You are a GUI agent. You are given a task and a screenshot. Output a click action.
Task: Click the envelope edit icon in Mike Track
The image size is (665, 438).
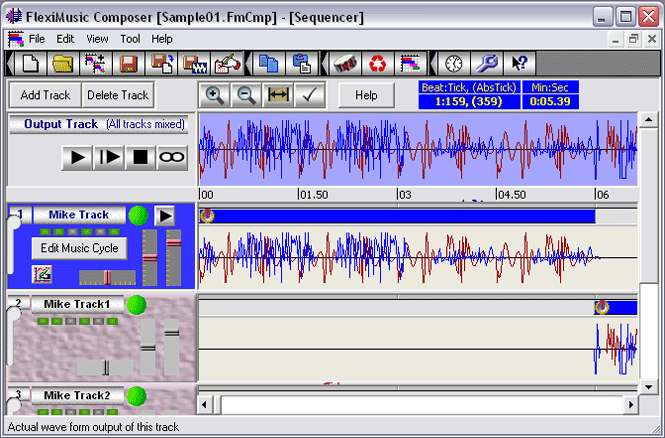tap(42, 274)
